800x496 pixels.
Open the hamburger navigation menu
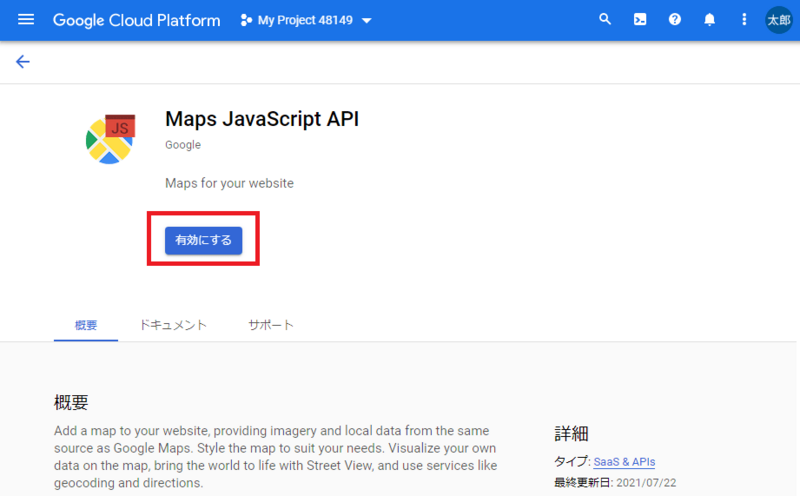26,20
